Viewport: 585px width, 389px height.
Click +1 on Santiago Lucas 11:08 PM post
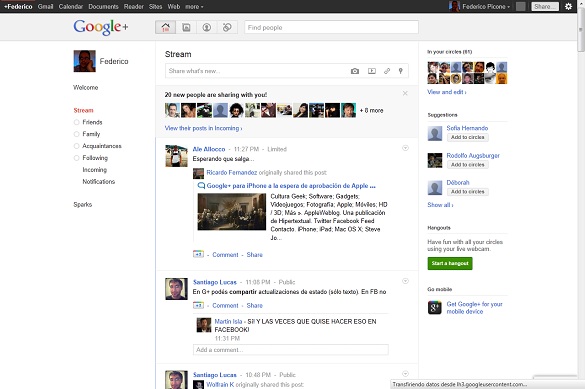[198, 305]
